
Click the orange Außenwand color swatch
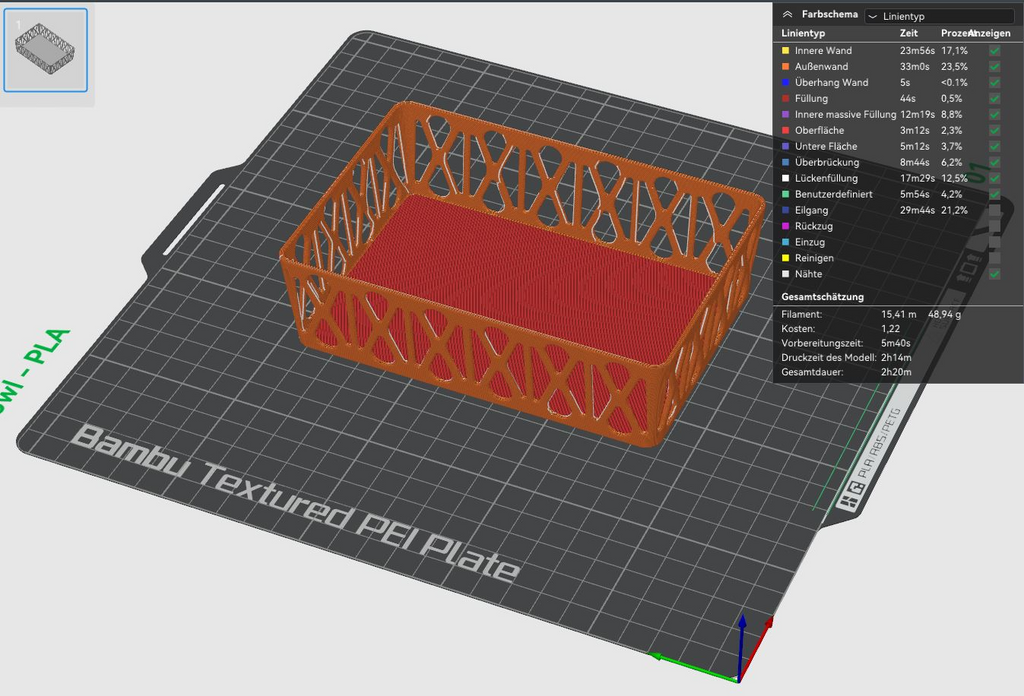tap(786, 67)
